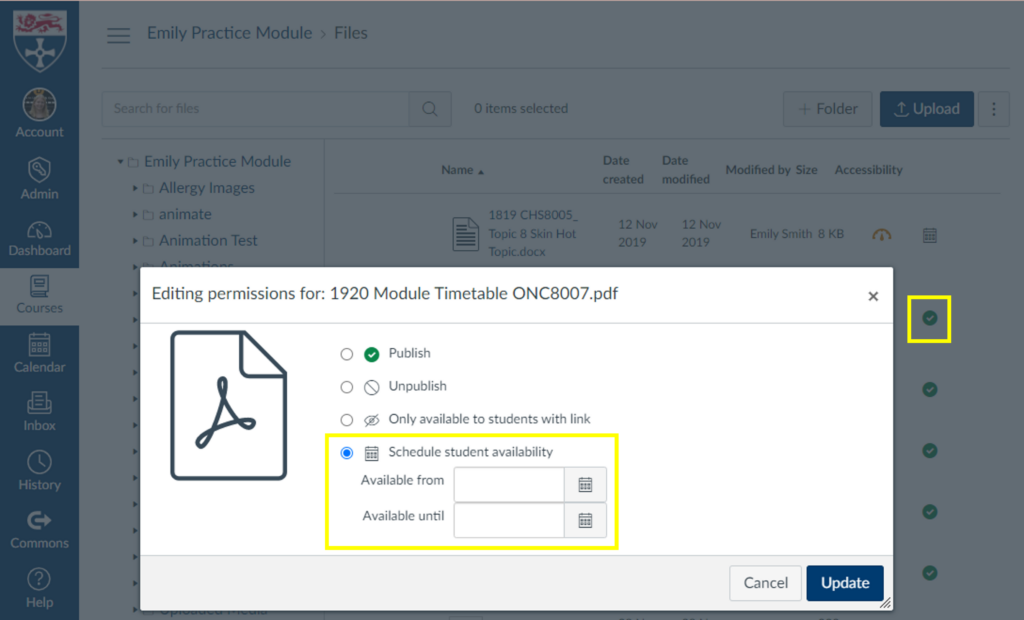Select the Unpublish radio option
Screen dimensions: 1024x620
tap(347, 387)
